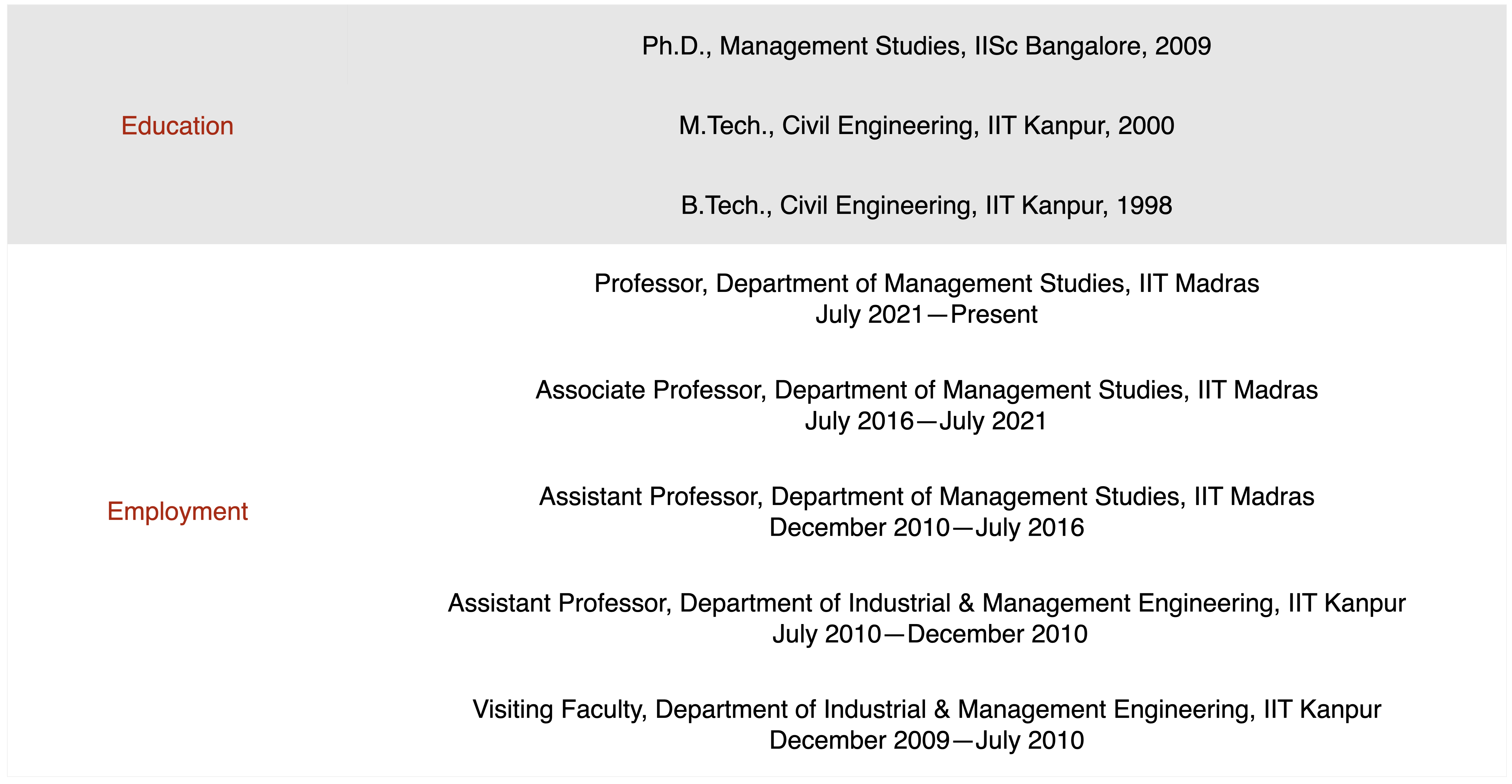This screenshot has width=1512, height=784.
Task: Click the July 2010—December 2010 date range
Action: click(x=930, y=634)
